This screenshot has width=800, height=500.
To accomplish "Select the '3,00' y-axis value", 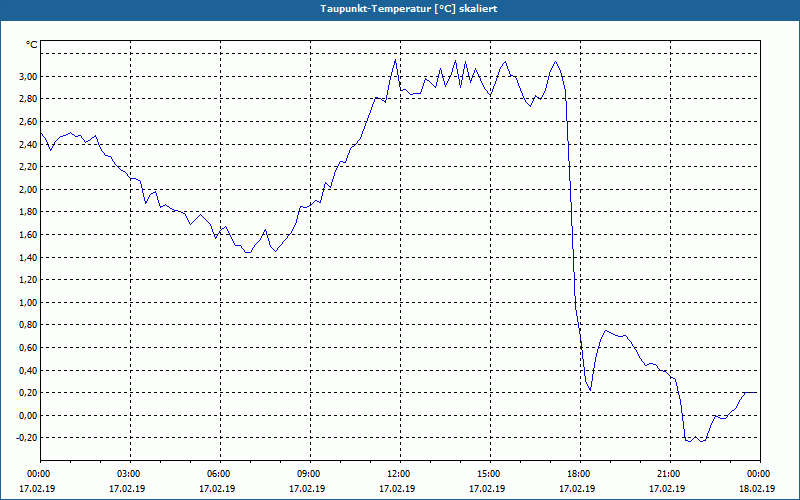I will 28,77.
